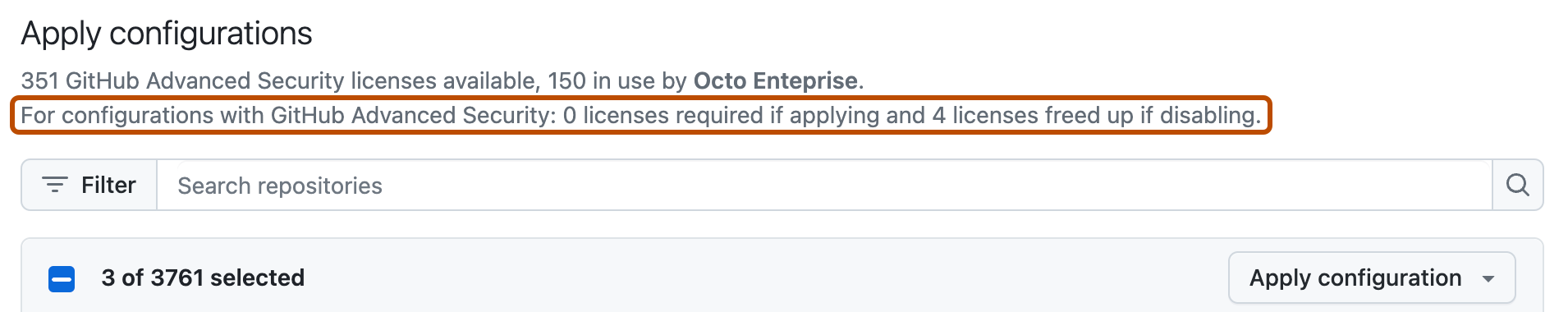Image resolution: width=1568 pixels, height=312 pixels.
Task: Click the caret arrow beside Apply configuration
Action: point(1488,279)
